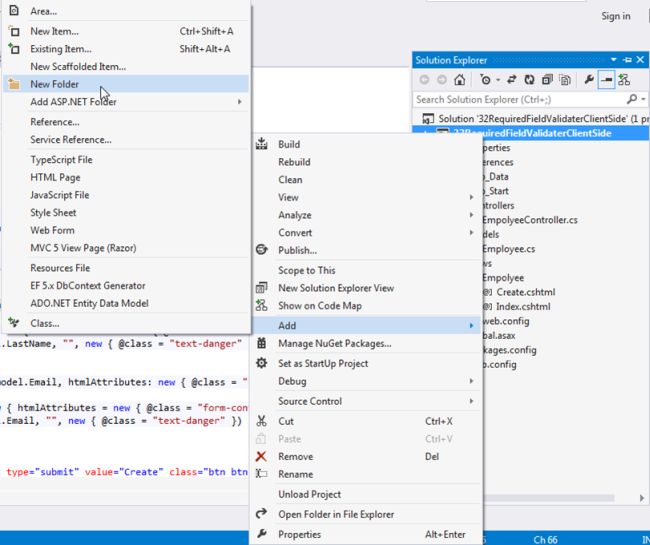Viewport: 650px width, 545px height.
Task: Click the Code Map icon in Solution Explorer toolbar
Action: [x=623, y=80]
